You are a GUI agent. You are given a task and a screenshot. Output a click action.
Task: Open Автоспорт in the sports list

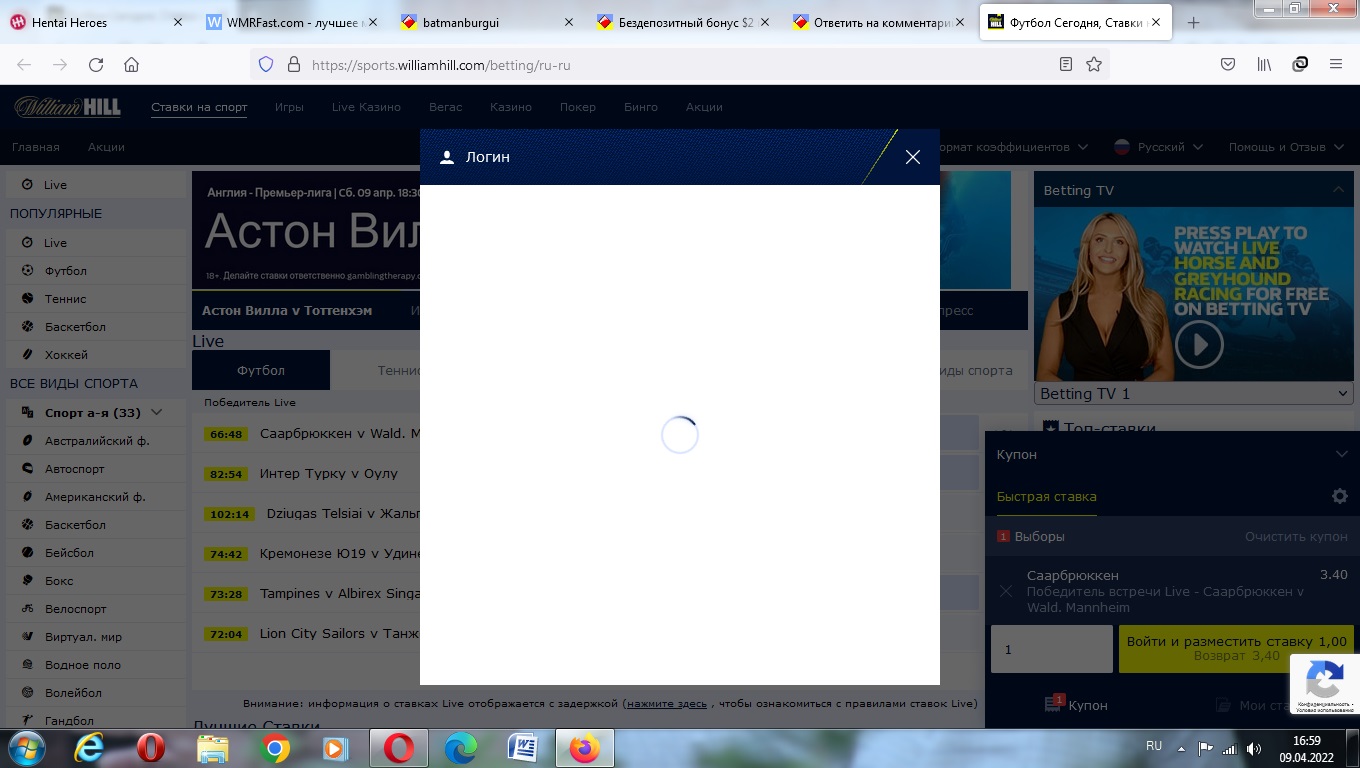[x=95, y=469]
